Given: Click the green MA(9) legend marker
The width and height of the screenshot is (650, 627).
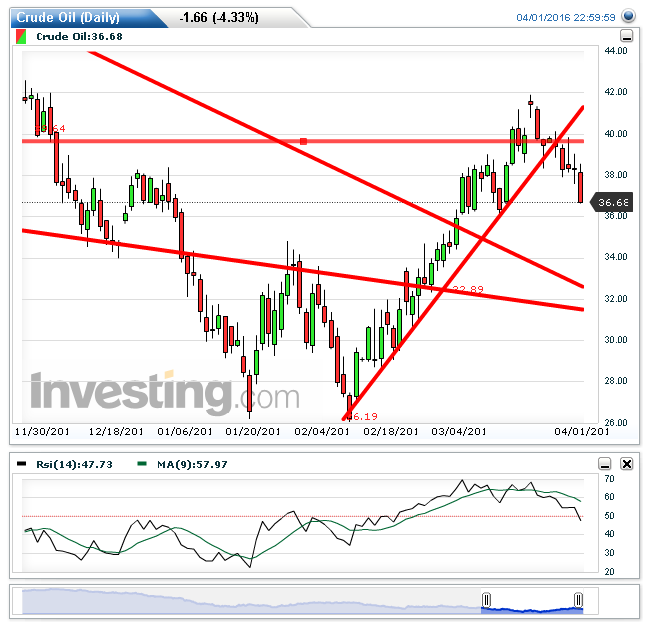Looking at the screenshot, I should (x=142, y=464).
